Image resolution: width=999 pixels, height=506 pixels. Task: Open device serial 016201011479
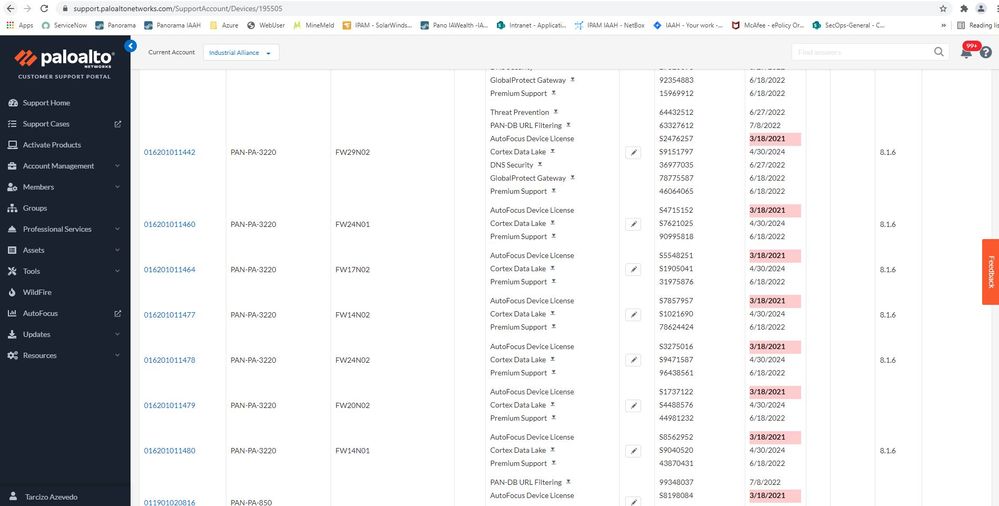pos(169,405)
